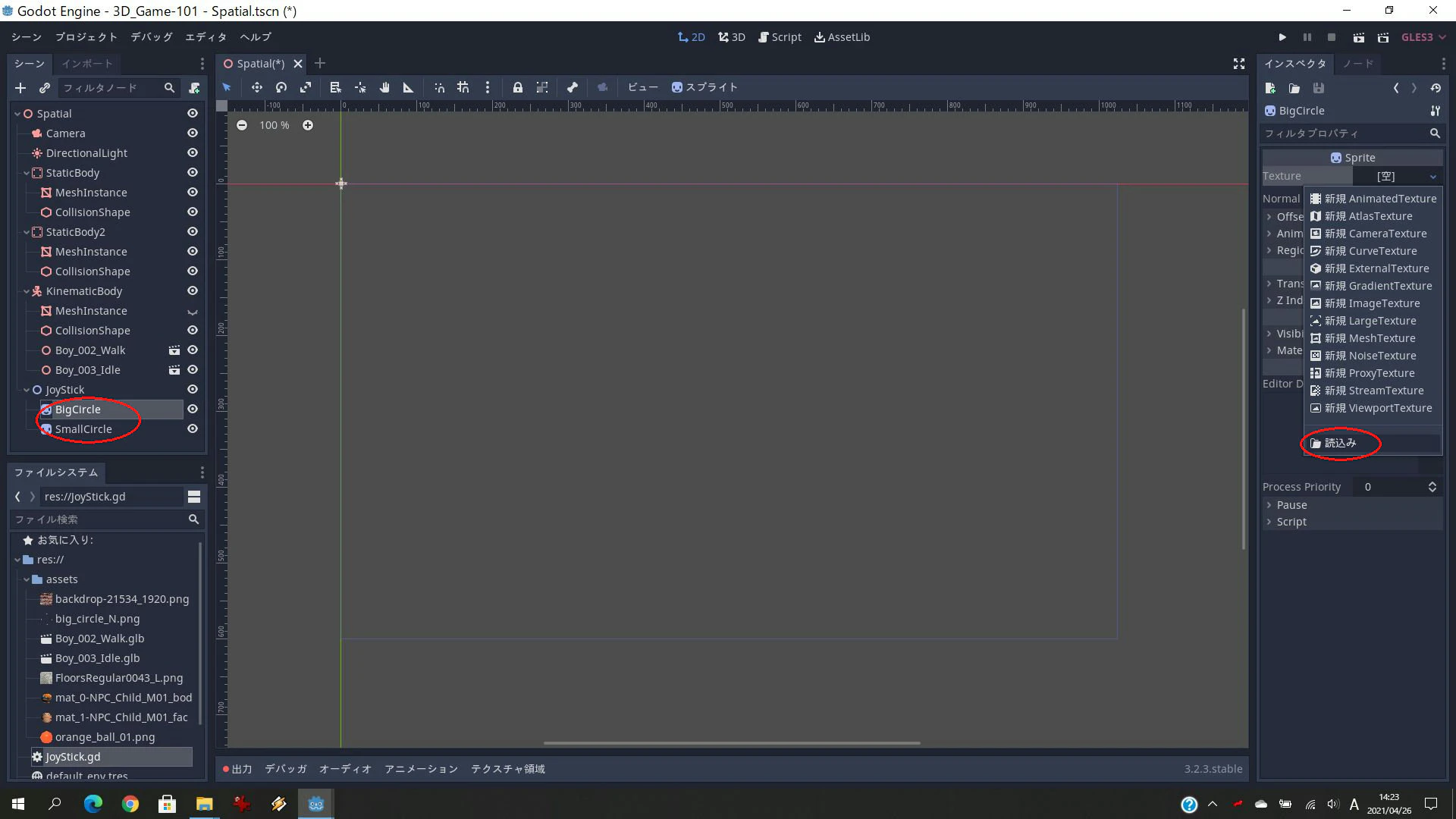
Task: Open the Script workspace
Action: [x=780, y=37]
